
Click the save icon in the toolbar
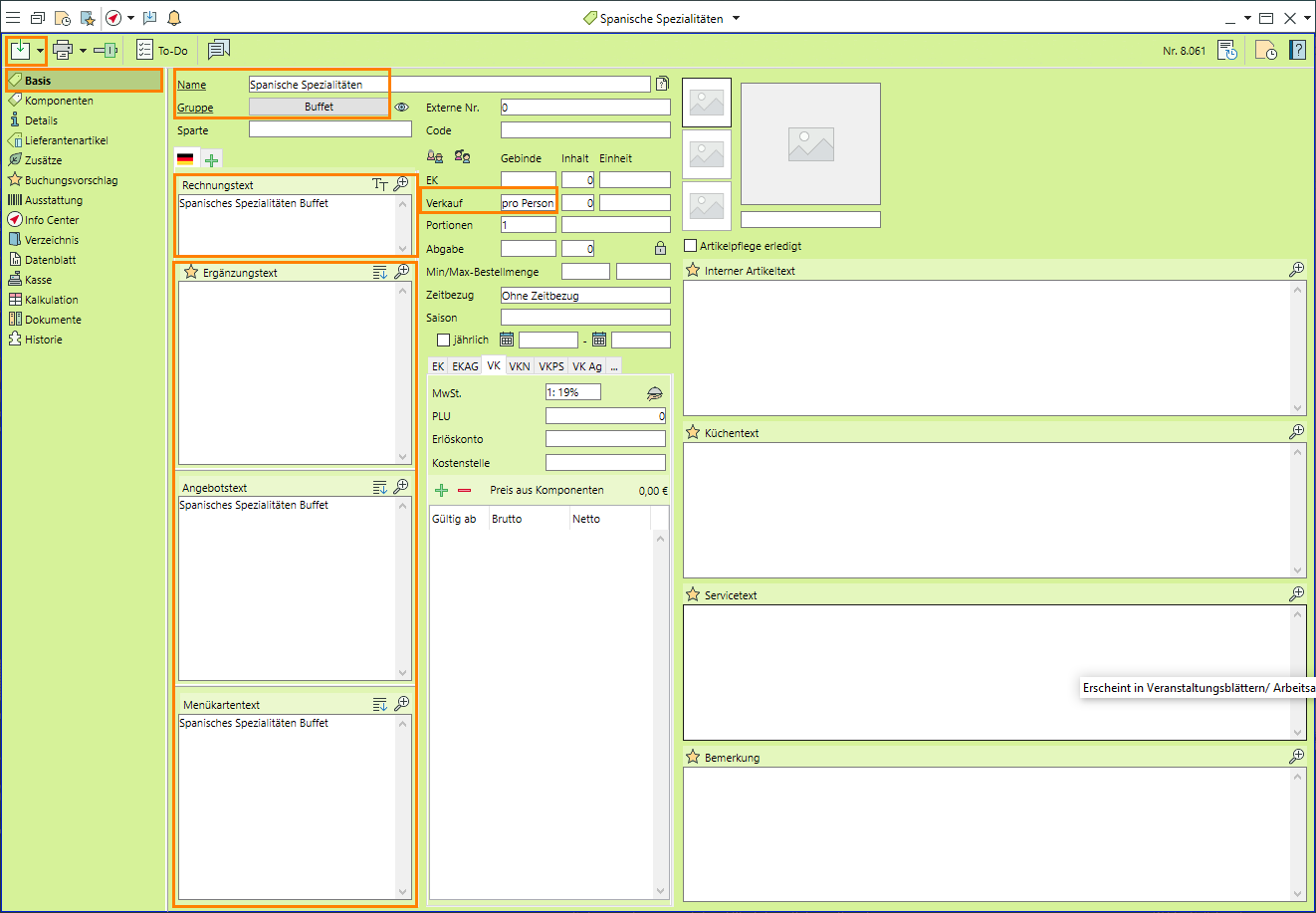pos(20,50)
